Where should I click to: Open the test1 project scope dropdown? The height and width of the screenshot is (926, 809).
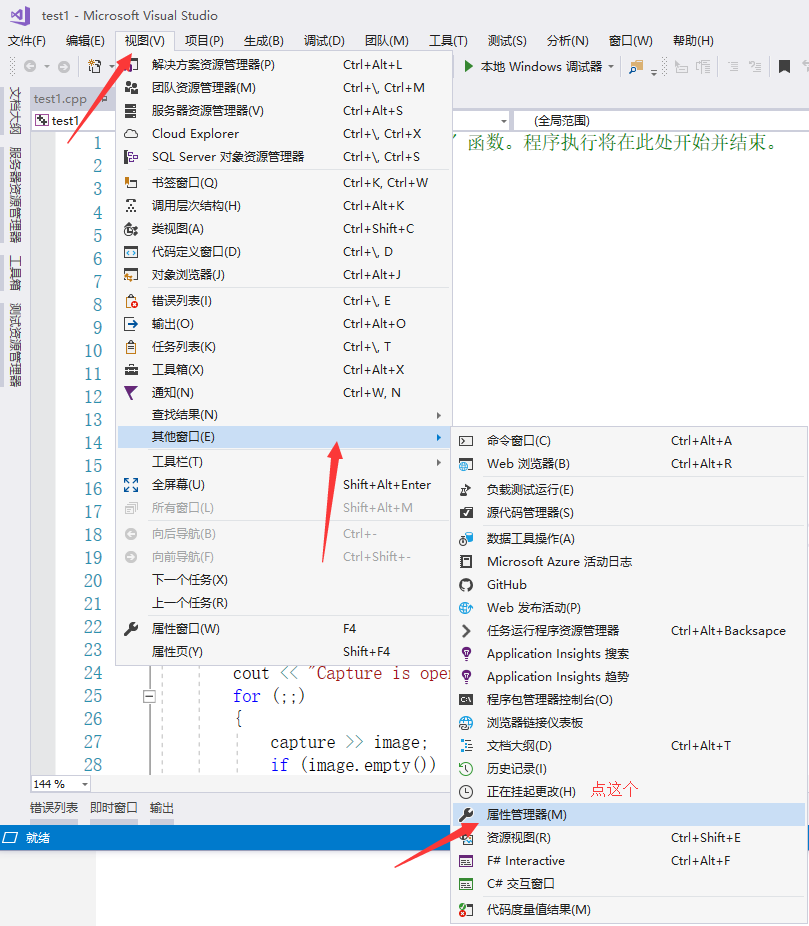[x=504, y=121]
